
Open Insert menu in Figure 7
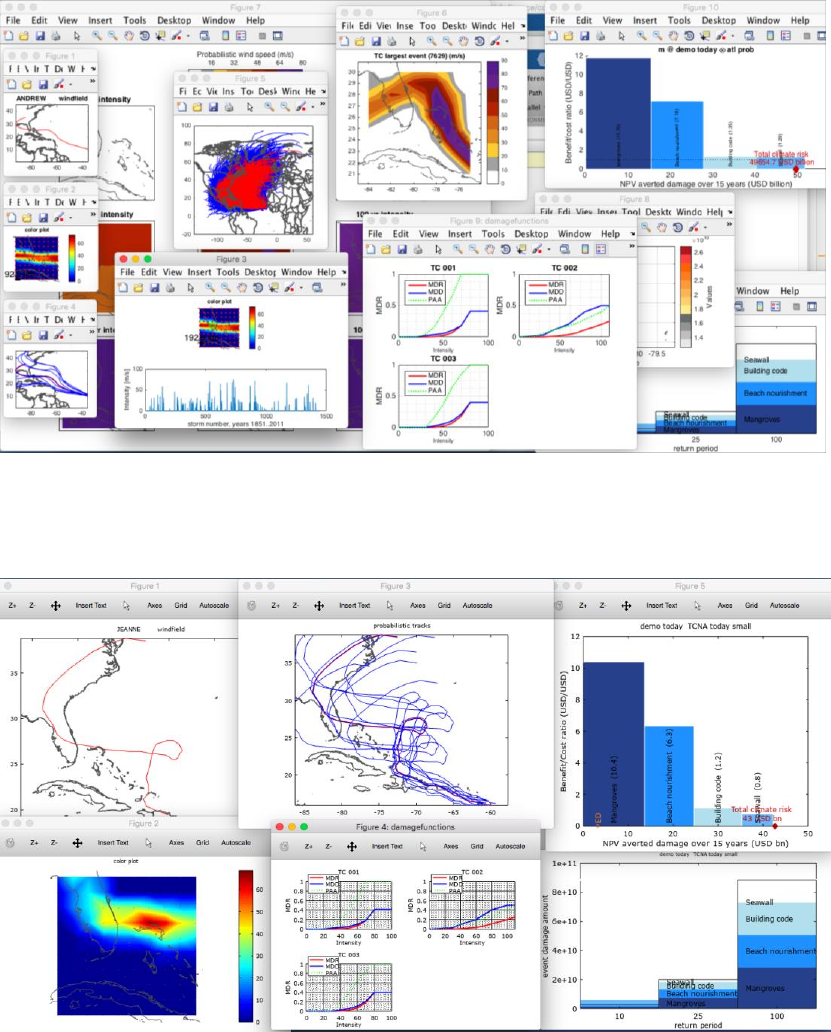[x=100, y=20]
